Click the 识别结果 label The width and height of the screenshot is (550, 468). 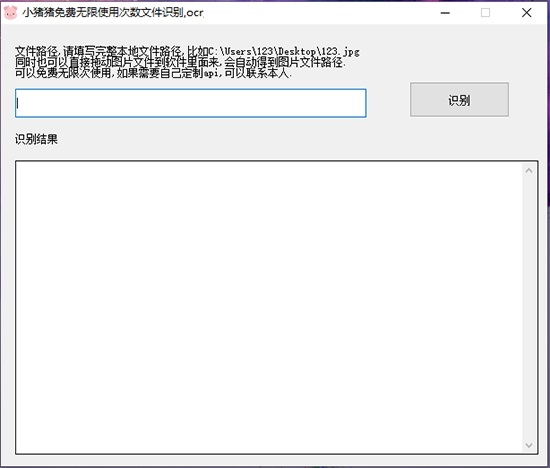(36, 139)
